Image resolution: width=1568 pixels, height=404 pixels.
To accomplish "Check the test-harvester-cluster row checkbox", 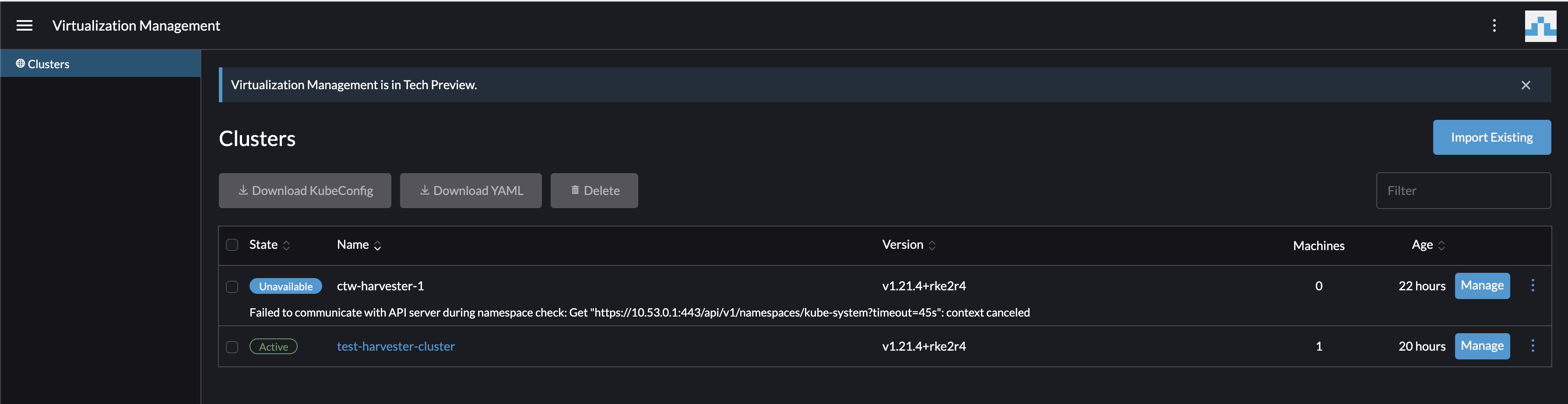I will coord(232,346).
